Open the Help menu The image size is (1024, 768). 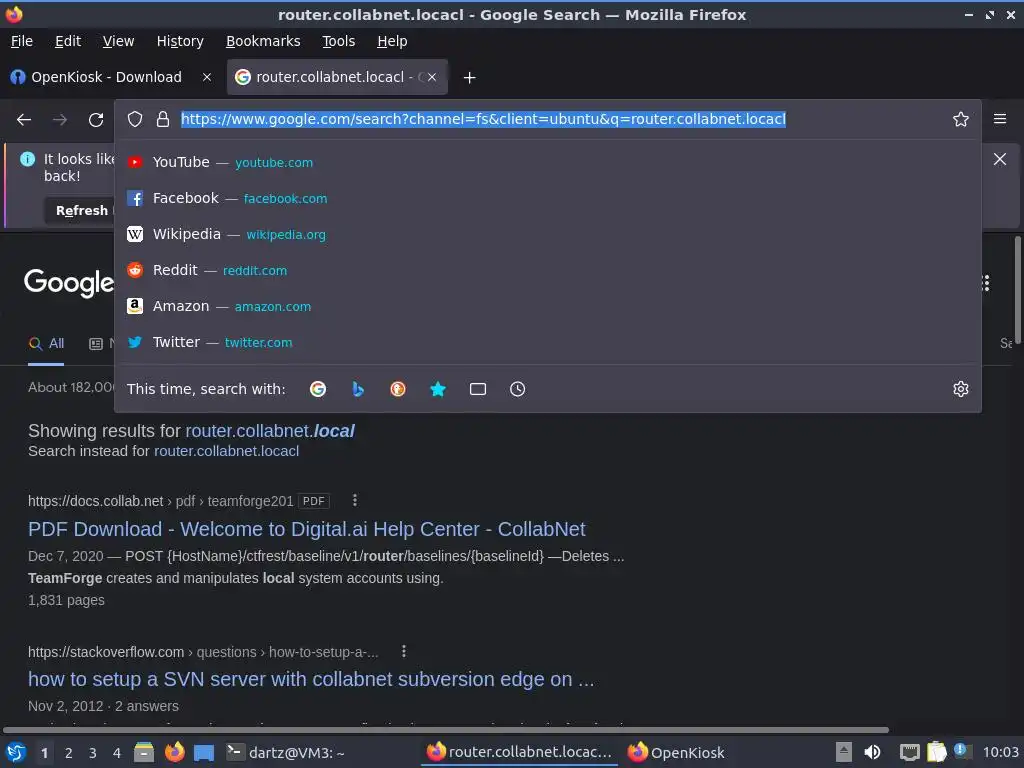(x=392, y=41)
